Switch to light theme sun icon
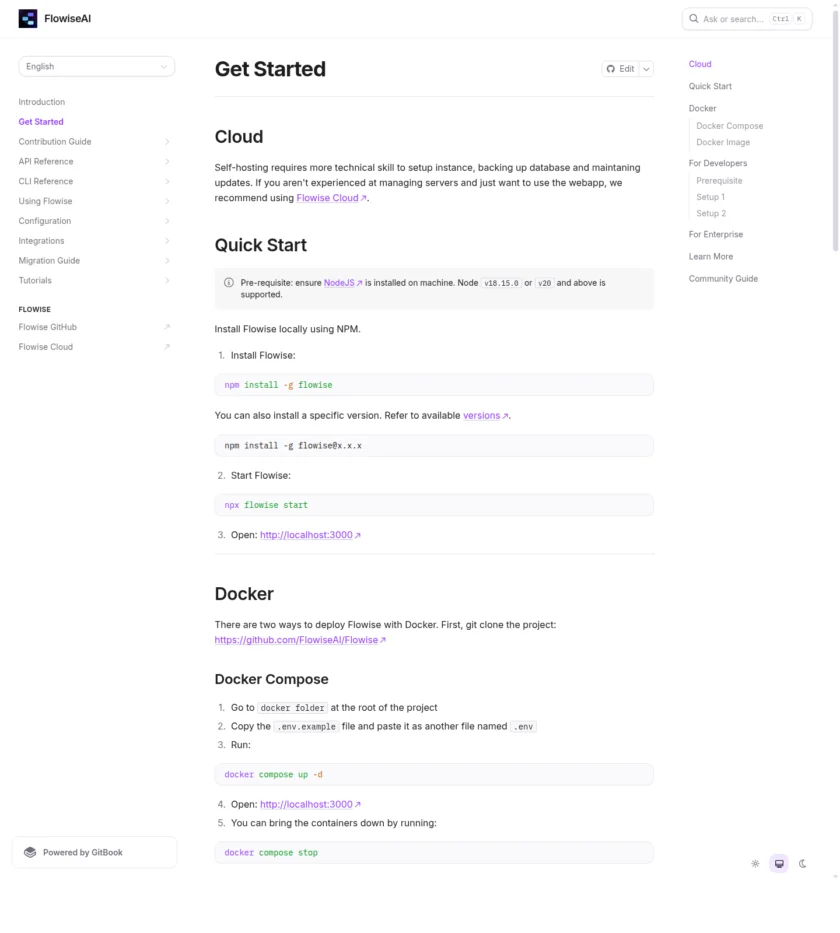The height and width of the screenshot is (933, 840). point(755,863)
